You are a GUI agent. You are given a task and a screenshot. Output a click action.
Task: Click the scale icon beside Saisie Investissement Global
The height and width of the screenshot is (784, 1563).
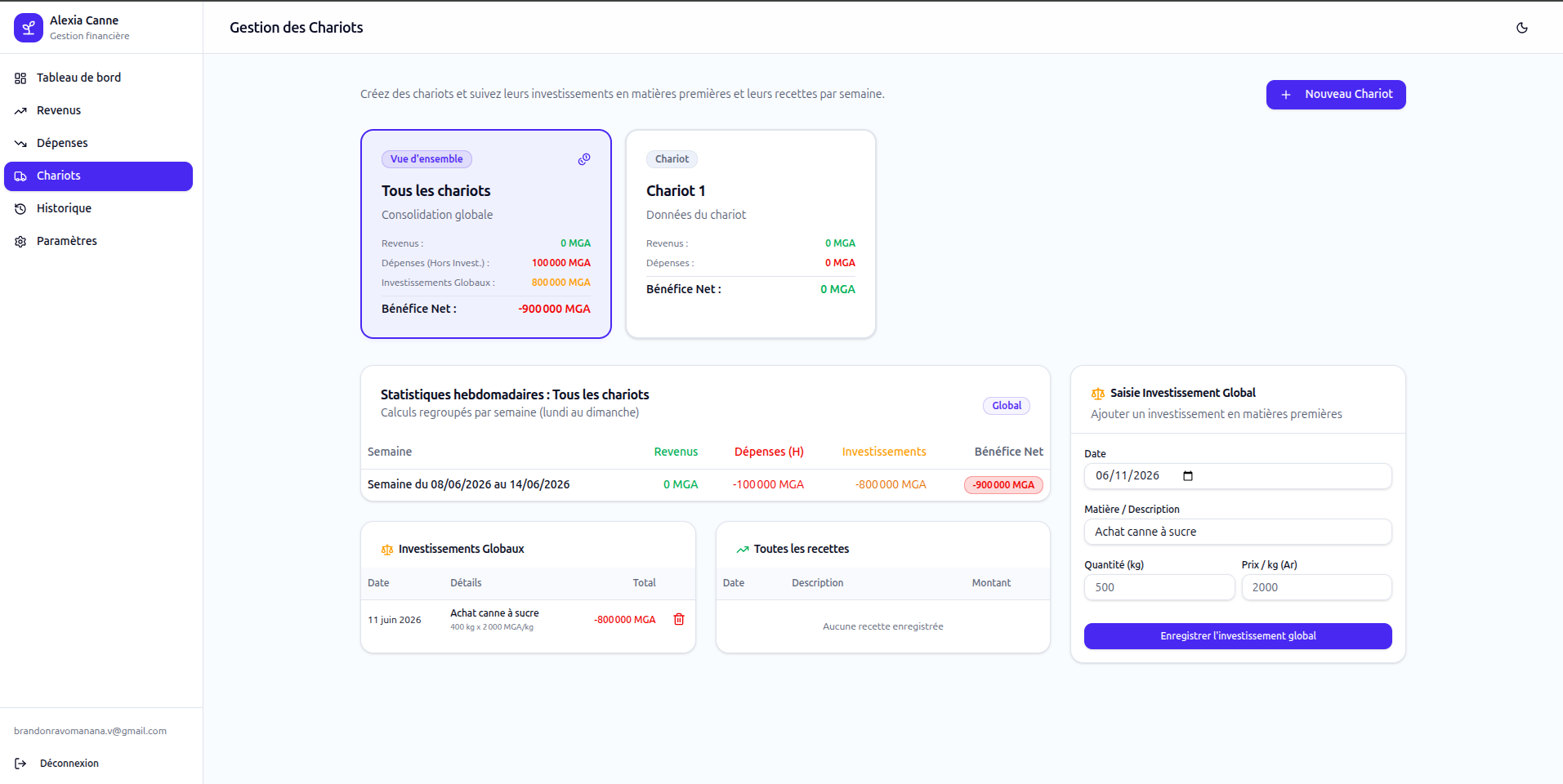pos(1098,394)
